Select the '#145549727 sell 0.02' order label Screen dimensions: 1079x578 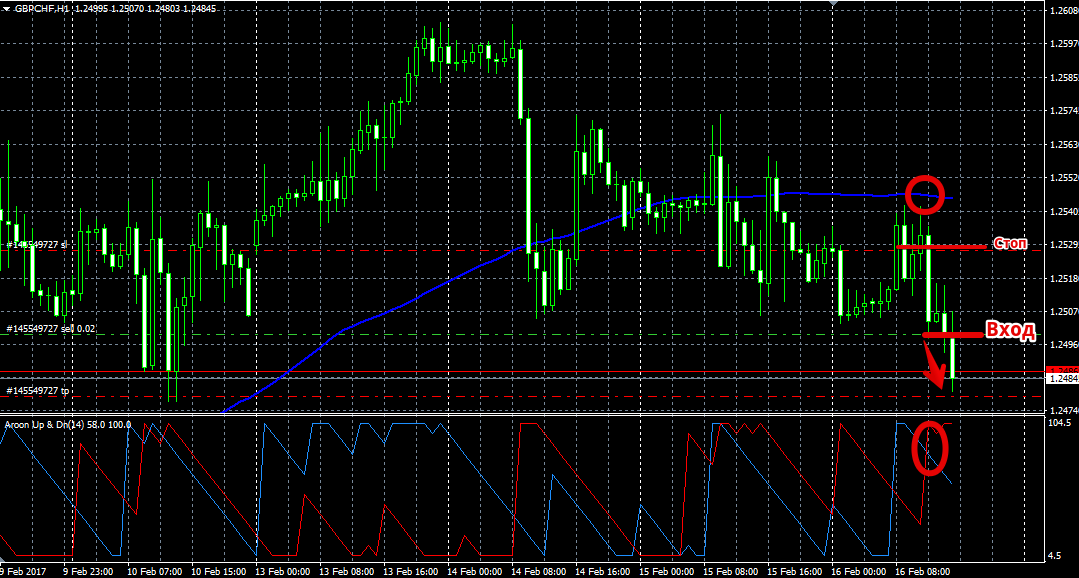click(50, 328)
